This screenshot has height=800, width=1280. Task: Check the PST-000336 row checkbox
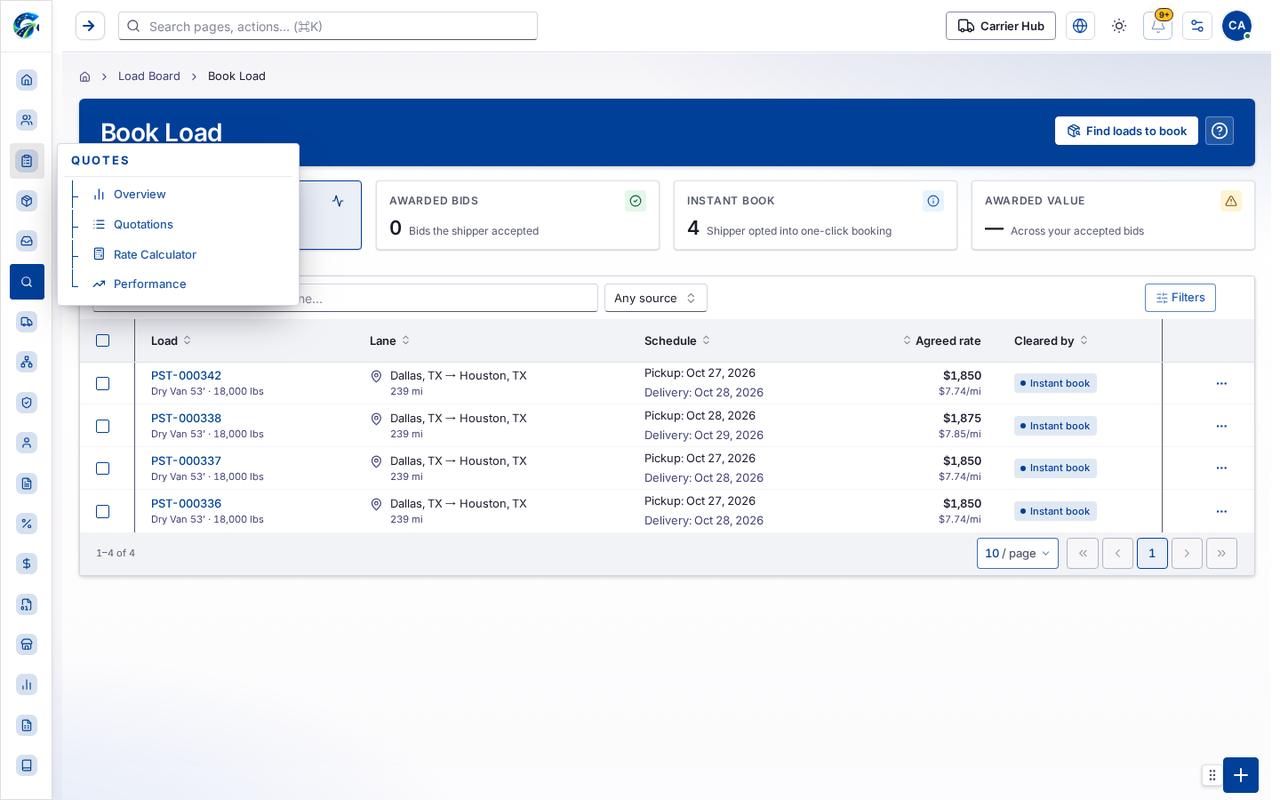tap(102, 511)
